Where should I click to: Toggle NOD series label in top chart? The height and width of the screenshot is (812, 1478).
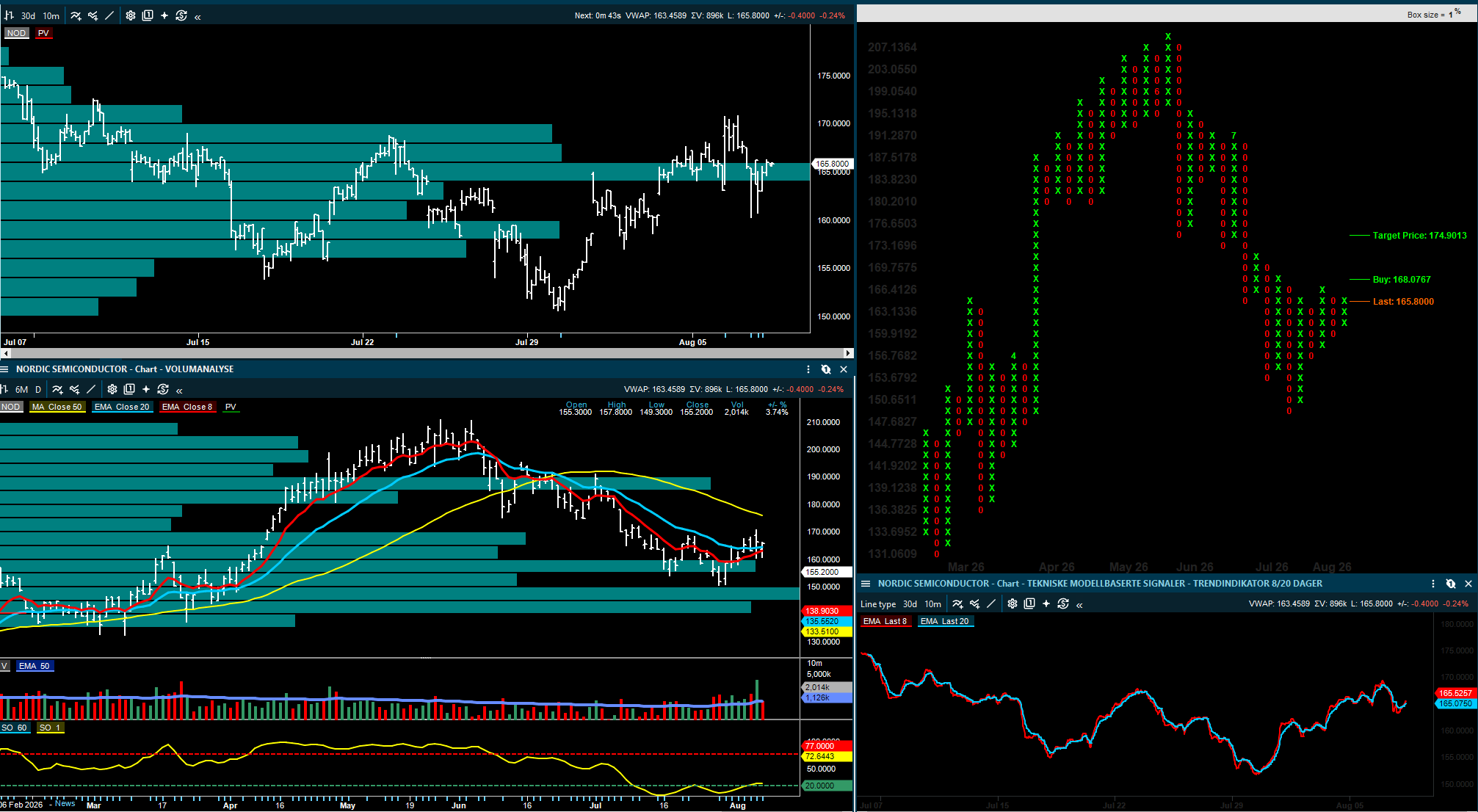point(16,33)
